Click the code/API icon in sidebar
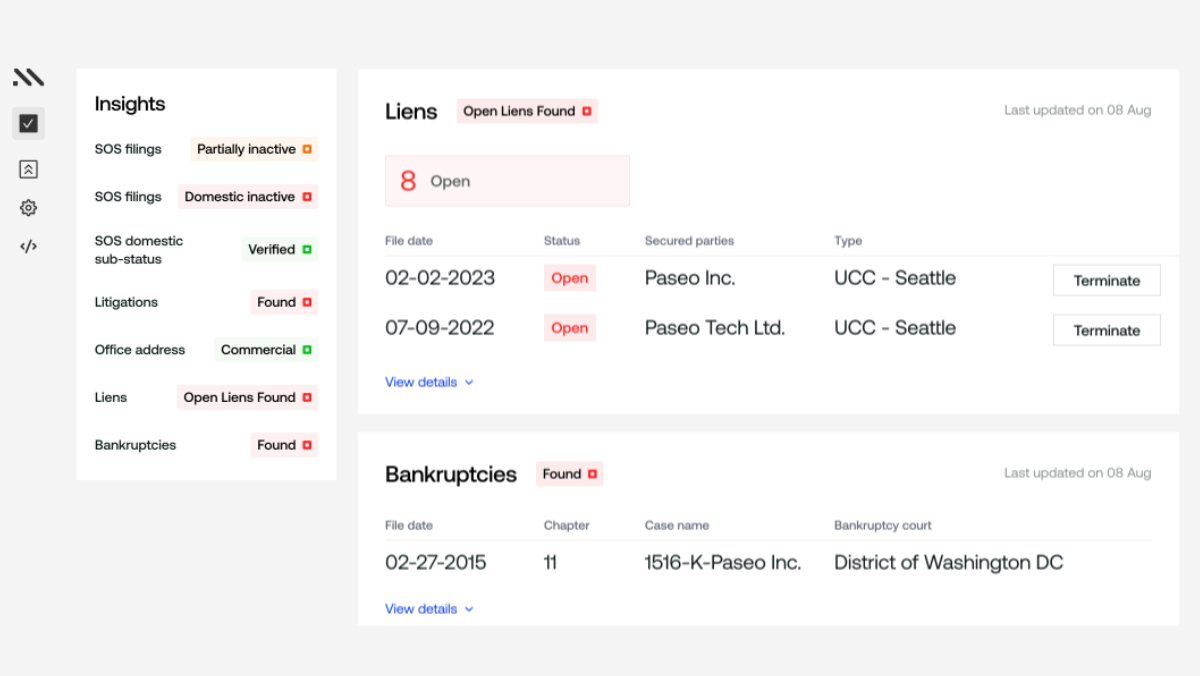The height and width of the screenshot is (676, 1200). (x=28, y=245)
